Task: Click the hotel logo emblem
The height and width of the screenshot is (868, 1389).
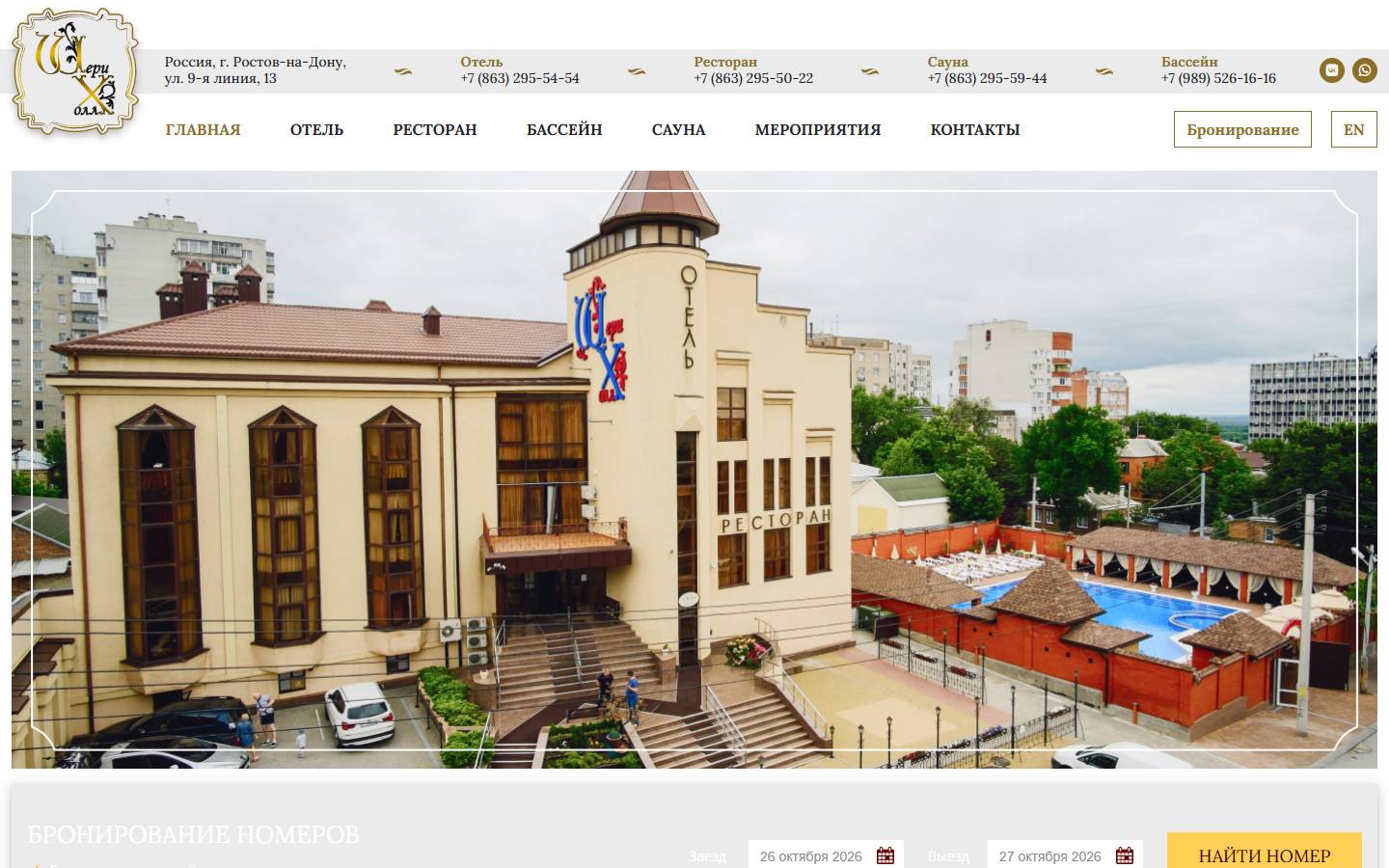Action: (x=75, y=72)
